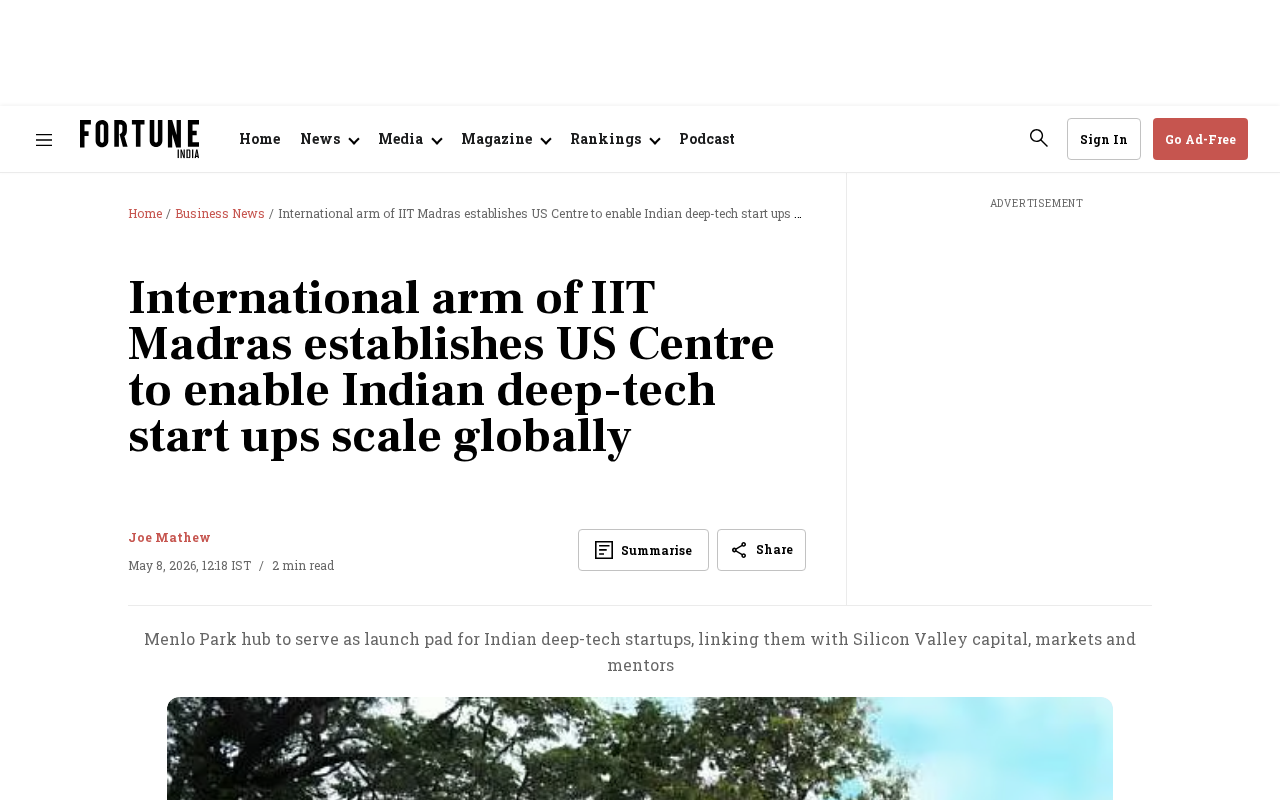Click the Fortune India logo

140,139
